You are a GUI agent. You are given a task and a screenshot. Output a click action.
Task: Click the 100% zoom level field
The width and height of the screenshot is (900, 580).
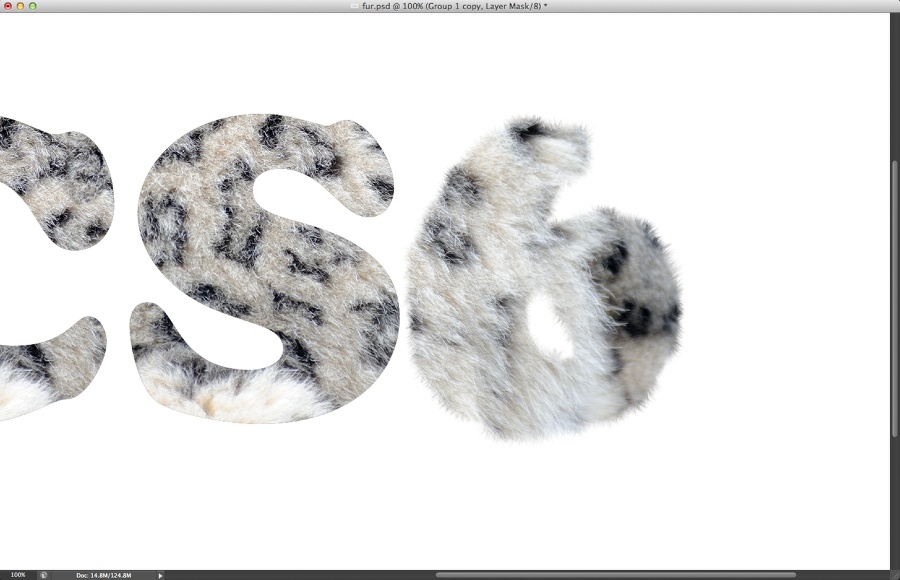[18, 575]
